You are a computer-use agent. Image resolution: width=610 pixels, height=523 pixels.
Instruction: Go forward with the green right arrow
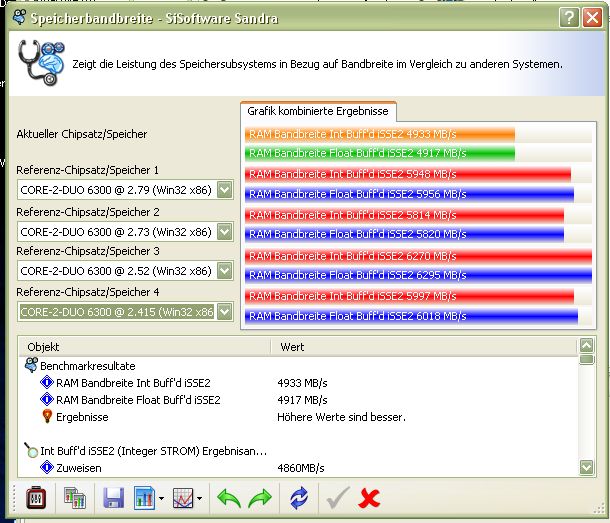point(259,498)
